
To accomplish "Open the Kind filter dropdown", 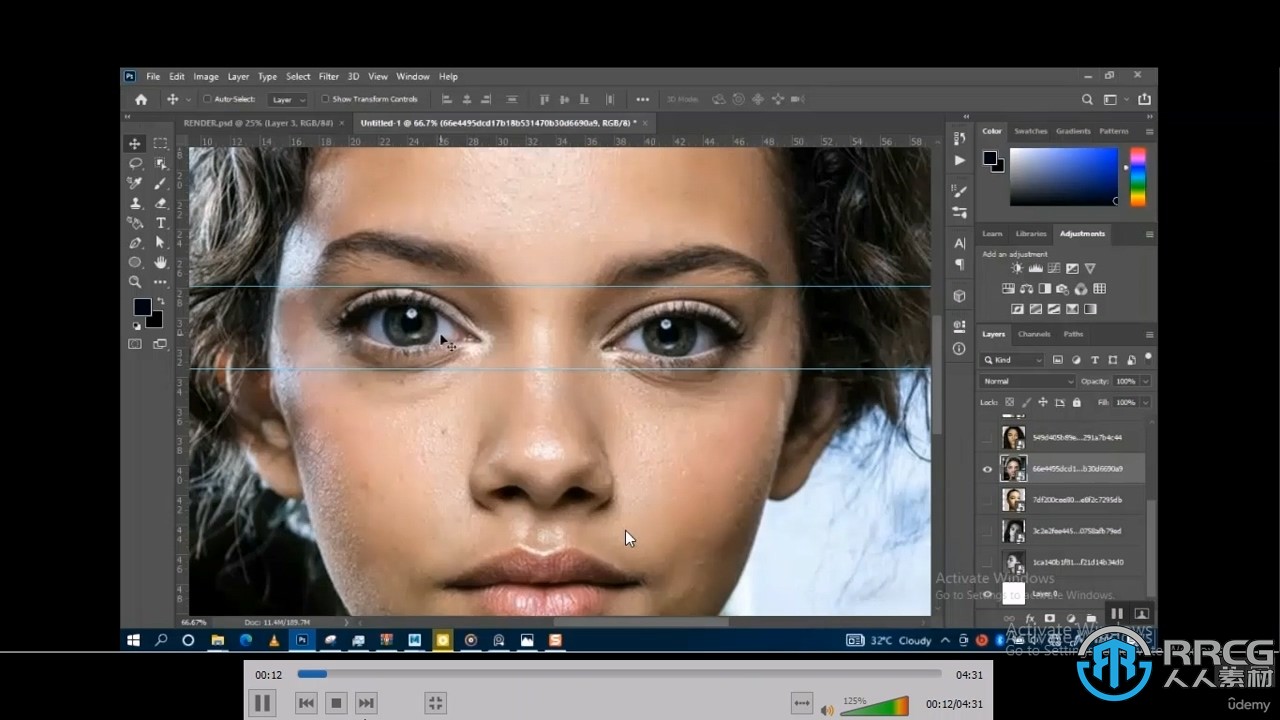I will point(1013,360).
